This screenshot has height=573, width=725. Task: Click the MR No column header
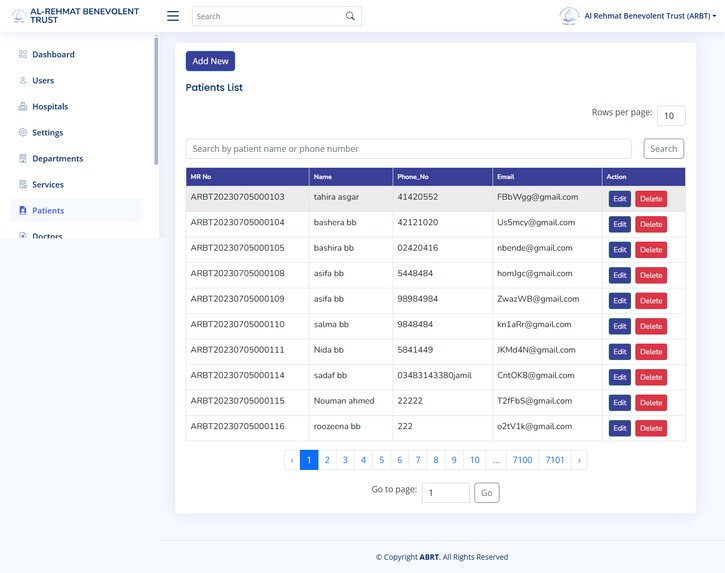click(247, 177)
